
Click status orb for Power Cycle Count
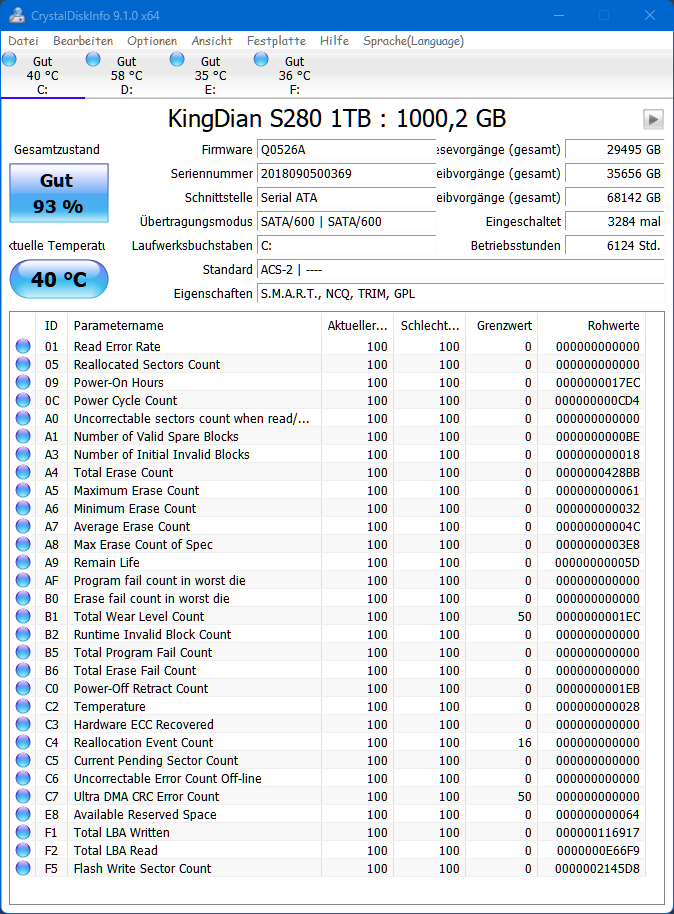pyautogui.click(x=23, y=400)
